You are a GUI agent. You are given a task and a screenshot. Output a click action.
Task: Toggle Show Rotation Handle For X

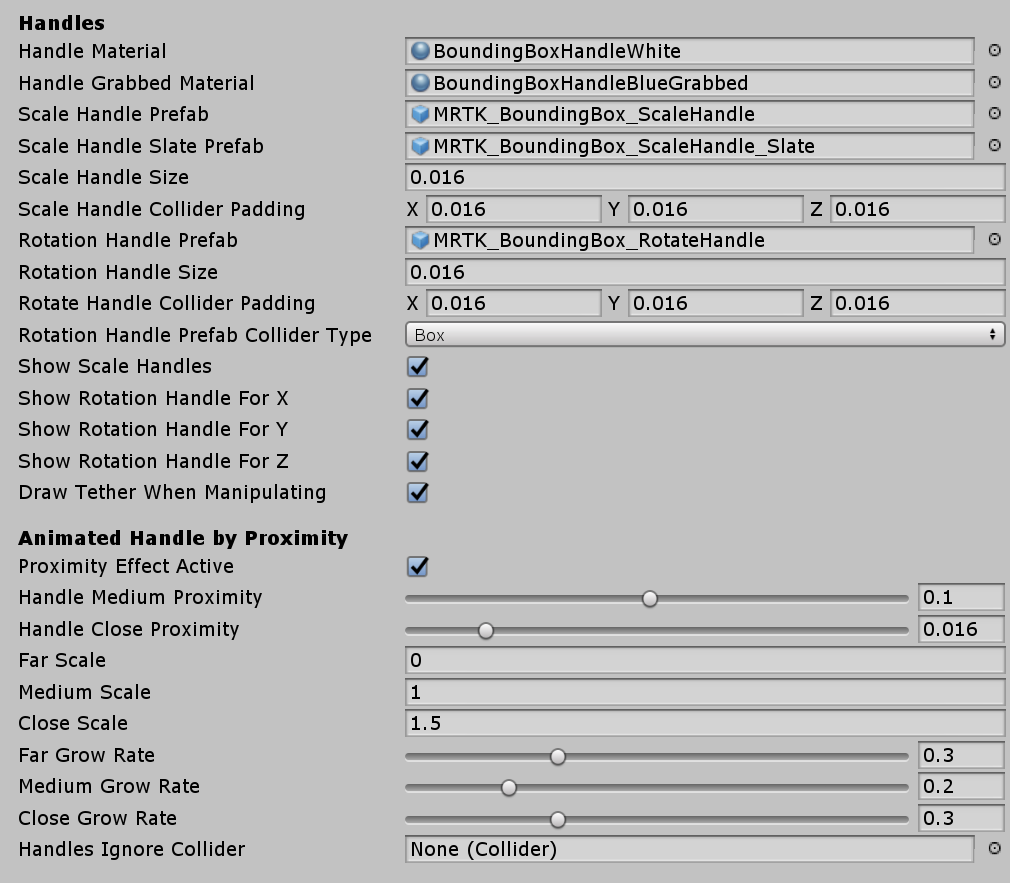tap(418, 398)
